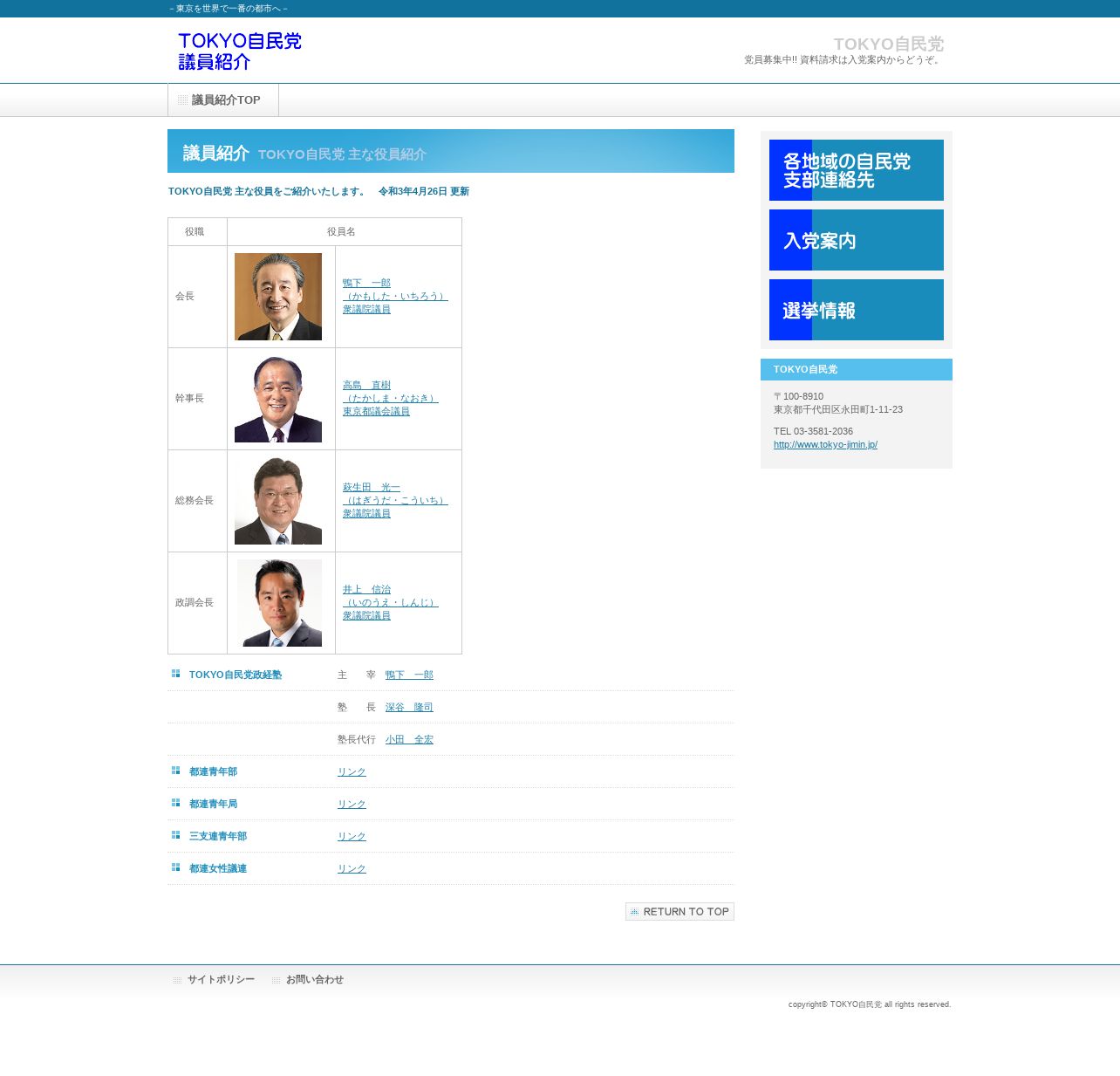Open 井上信治 profile link
This screenshot has height=1076, width=1120.
pos(390,602)
